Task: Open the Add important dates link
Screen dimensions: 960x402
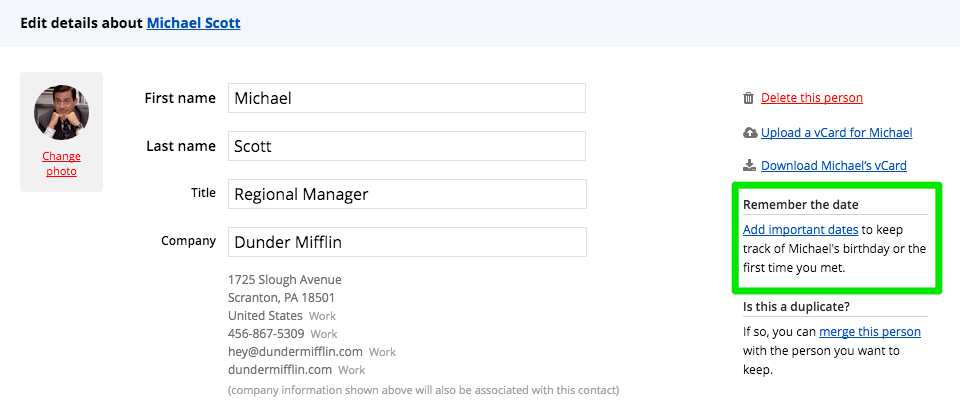Action: [x=800, y=229]
